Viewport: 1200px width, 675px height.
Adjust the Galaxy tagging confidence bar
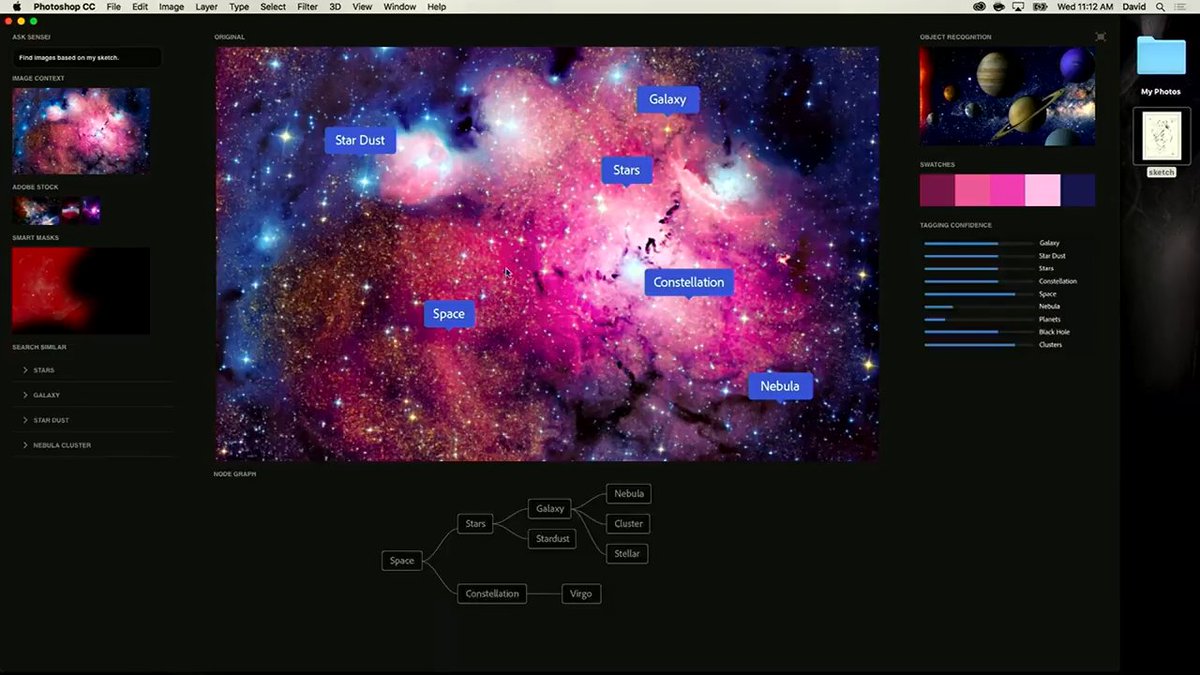979,243
